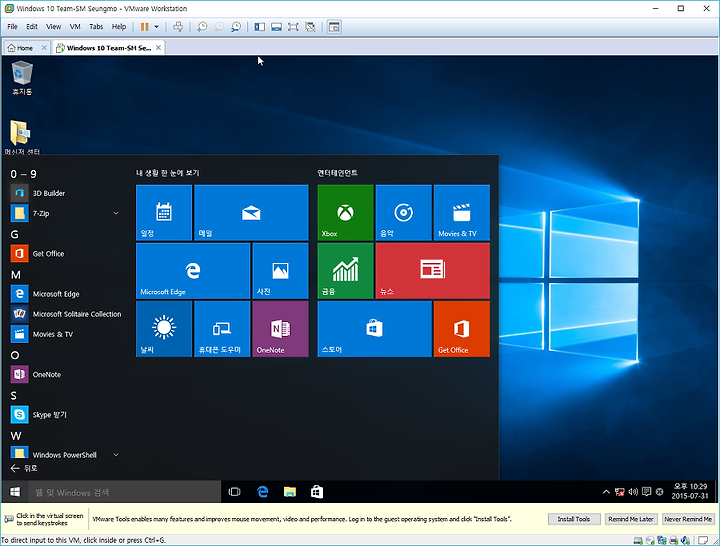This screenshot has height=546, width=720.
Task: Click the Install Tools button
Action: pos(574,519)
